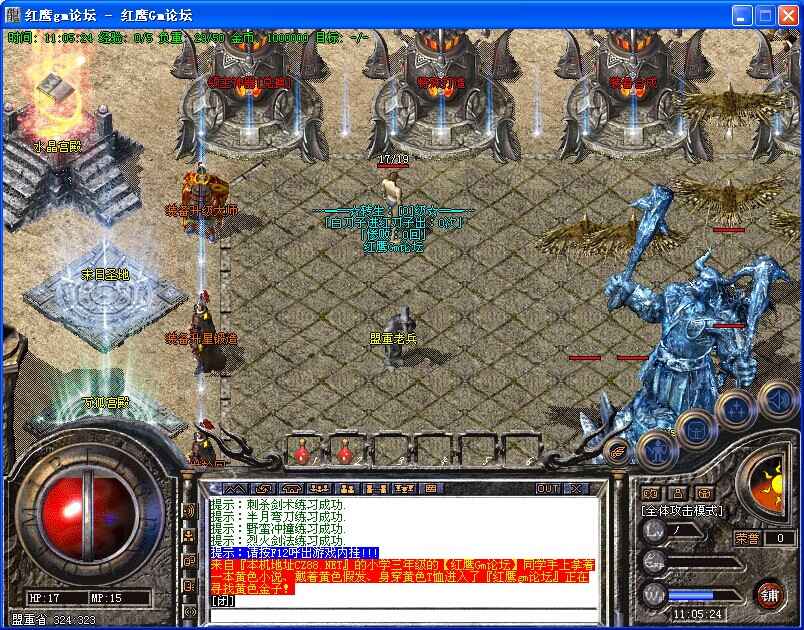Toggle the group chat channel side button
This screenshot has height=630, width=804.
click(x=189, y=537)
